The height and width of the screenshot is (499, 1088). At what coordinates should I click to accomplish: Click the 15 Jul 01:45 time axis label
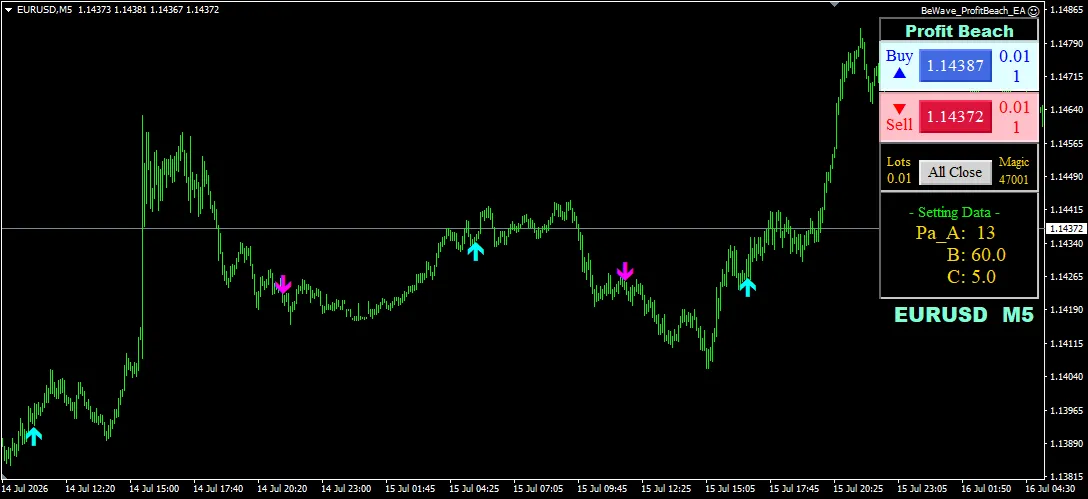tap(410, 489)
